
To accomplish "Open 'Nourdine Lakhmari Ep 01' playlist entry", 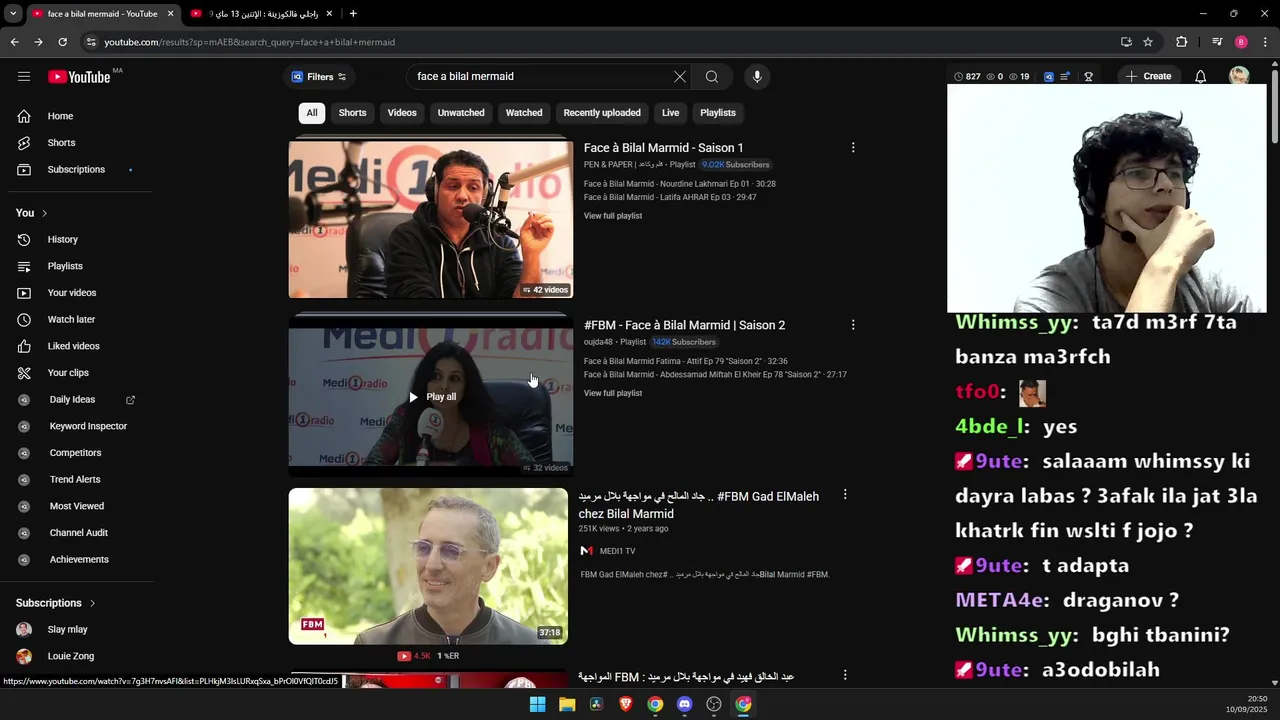I will coord(680,184).
